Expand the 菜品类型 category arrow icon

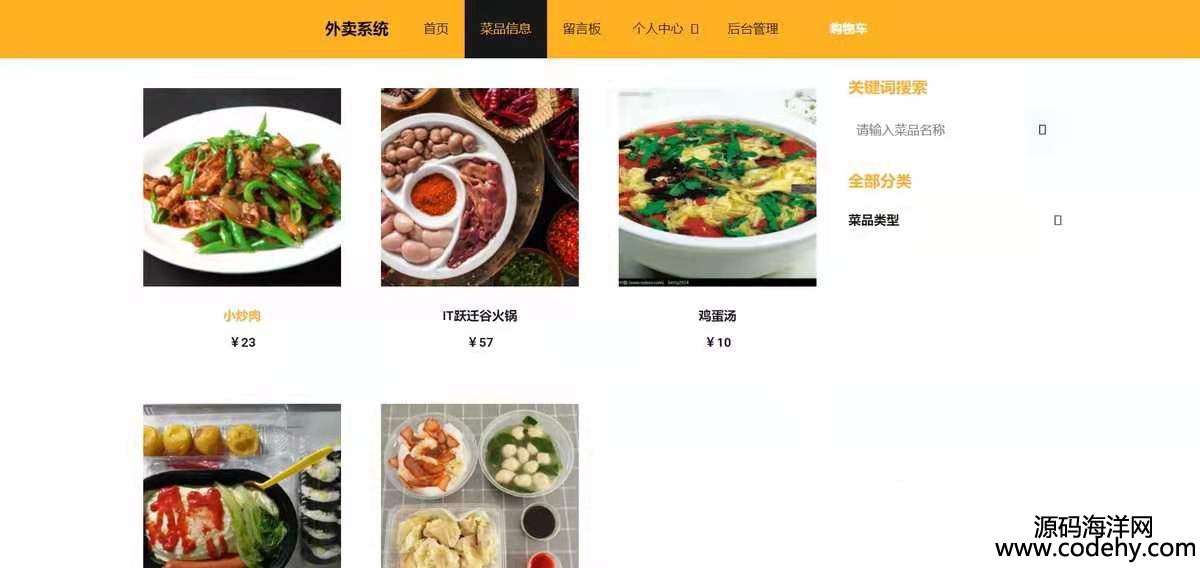[1058, 220]
